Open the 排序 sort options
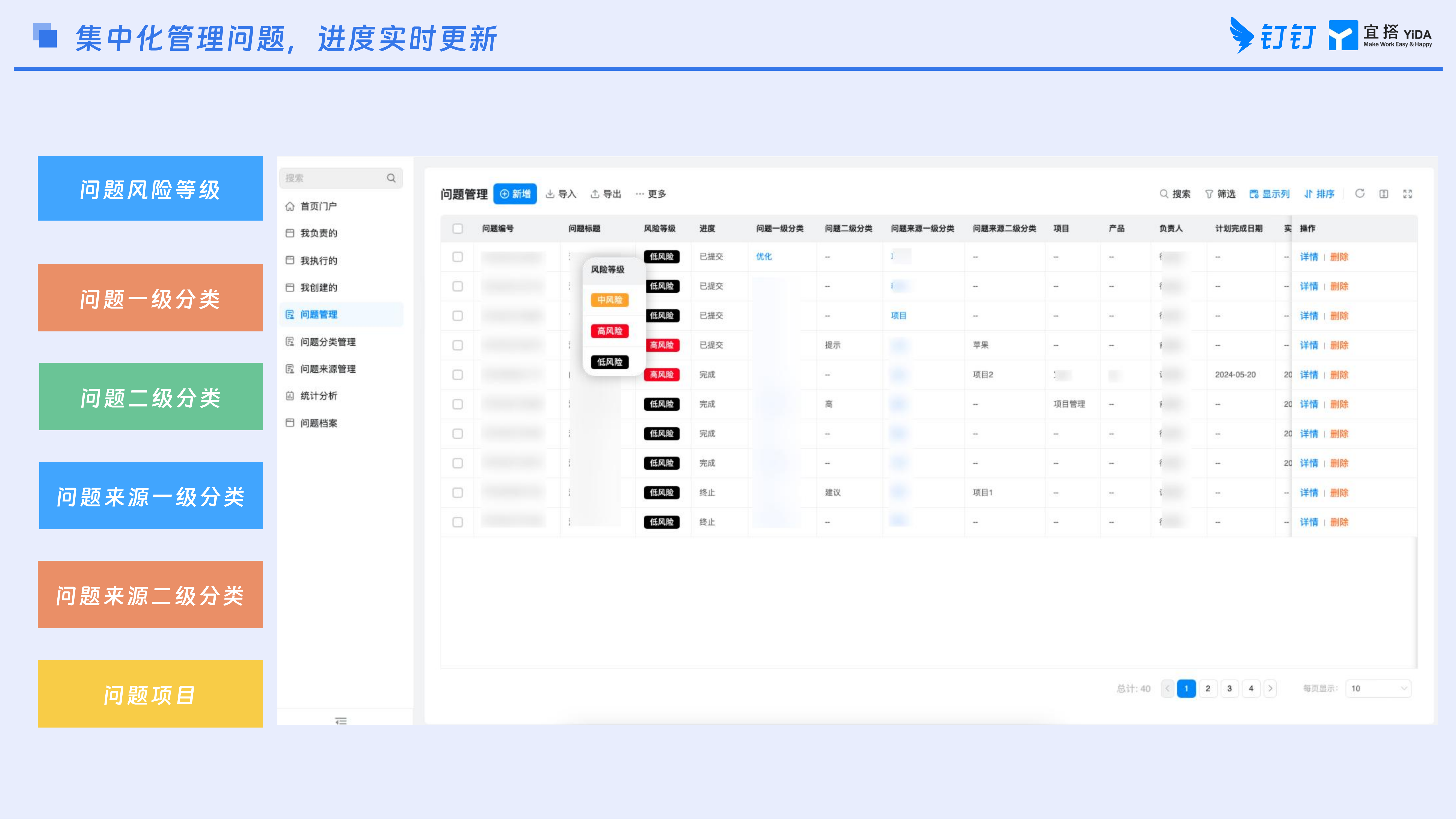Viewport: 1456px width, 819px height. [x=1319, y=194]
